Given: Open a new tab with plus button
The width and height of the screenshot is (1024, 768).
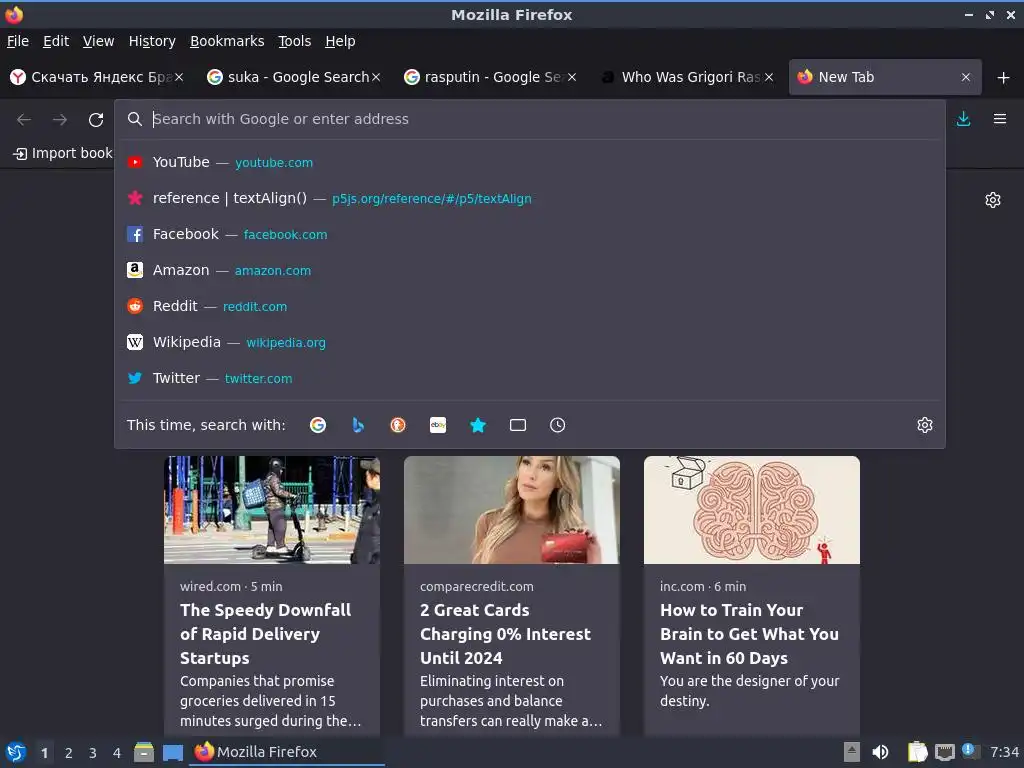Looking at the screenshot, I should 1004,78.
